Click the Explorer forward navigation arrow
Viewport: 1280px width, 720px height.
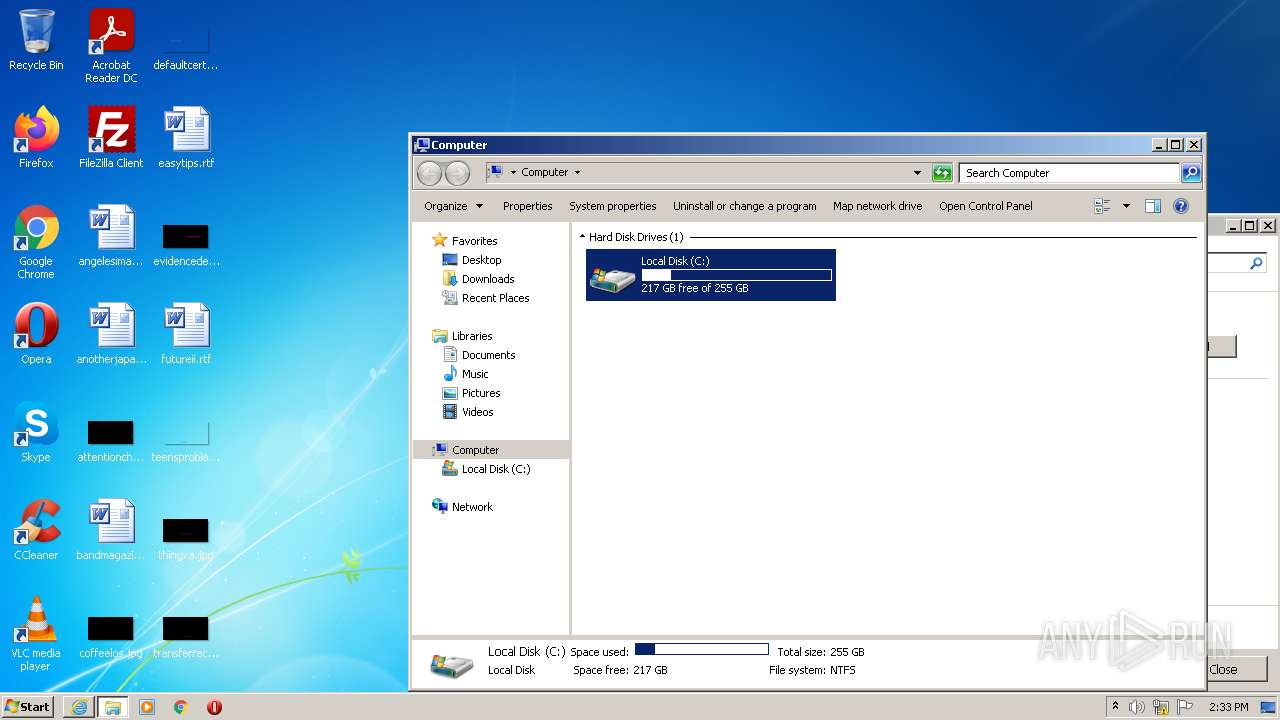click(x=457, y=173)
